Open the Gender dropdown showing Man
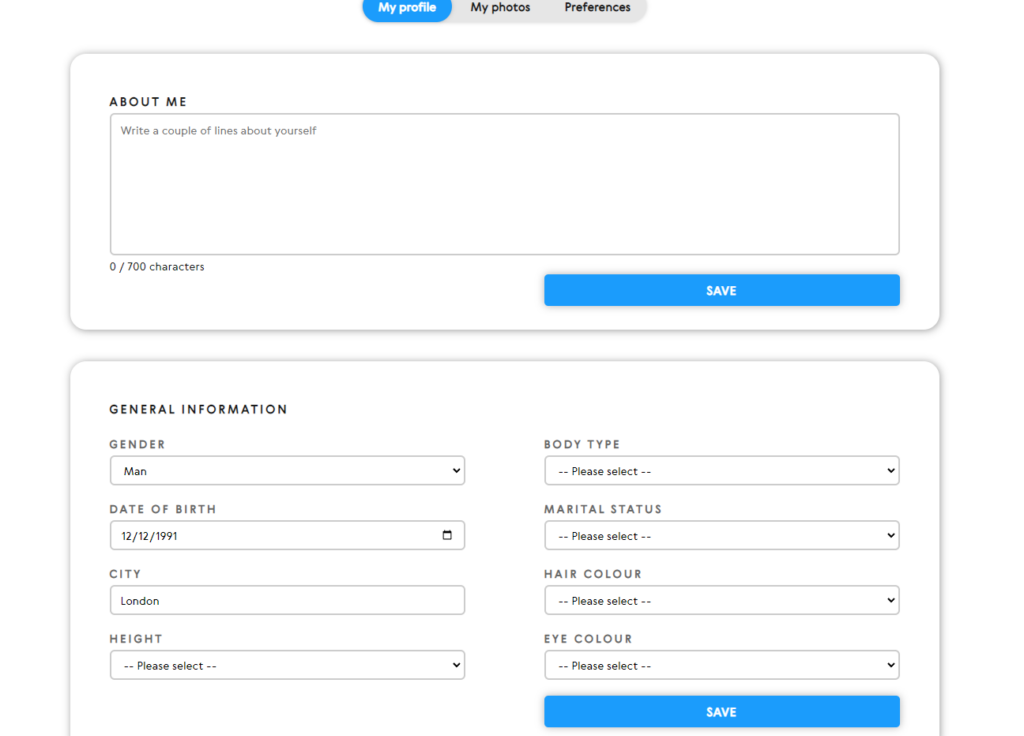 (287, 471)
